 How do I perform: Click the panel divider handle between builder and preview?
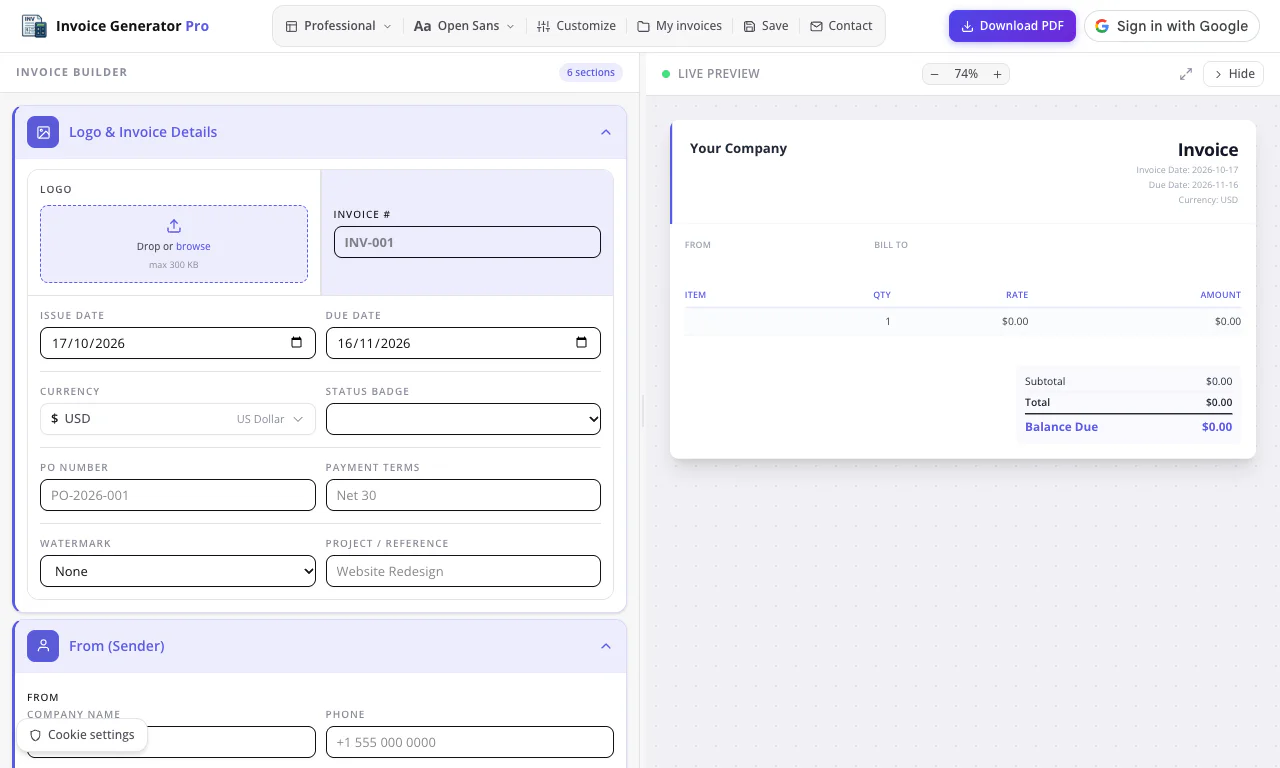coord(643,411)
